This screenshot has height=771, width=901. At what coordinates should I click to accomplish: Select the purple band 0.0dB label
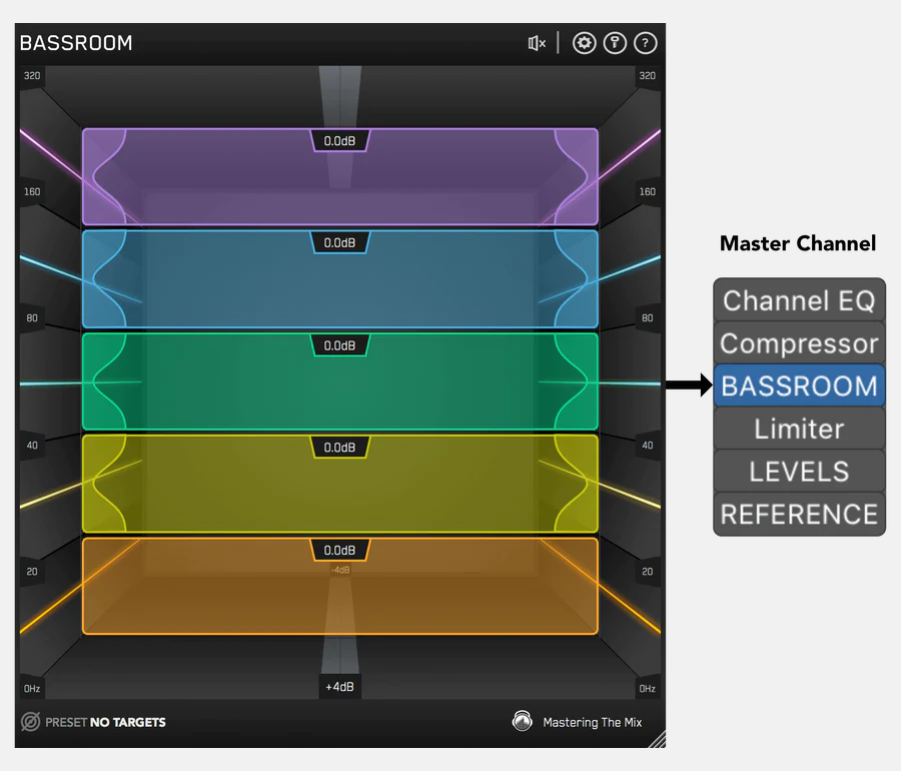click(340, 141)
